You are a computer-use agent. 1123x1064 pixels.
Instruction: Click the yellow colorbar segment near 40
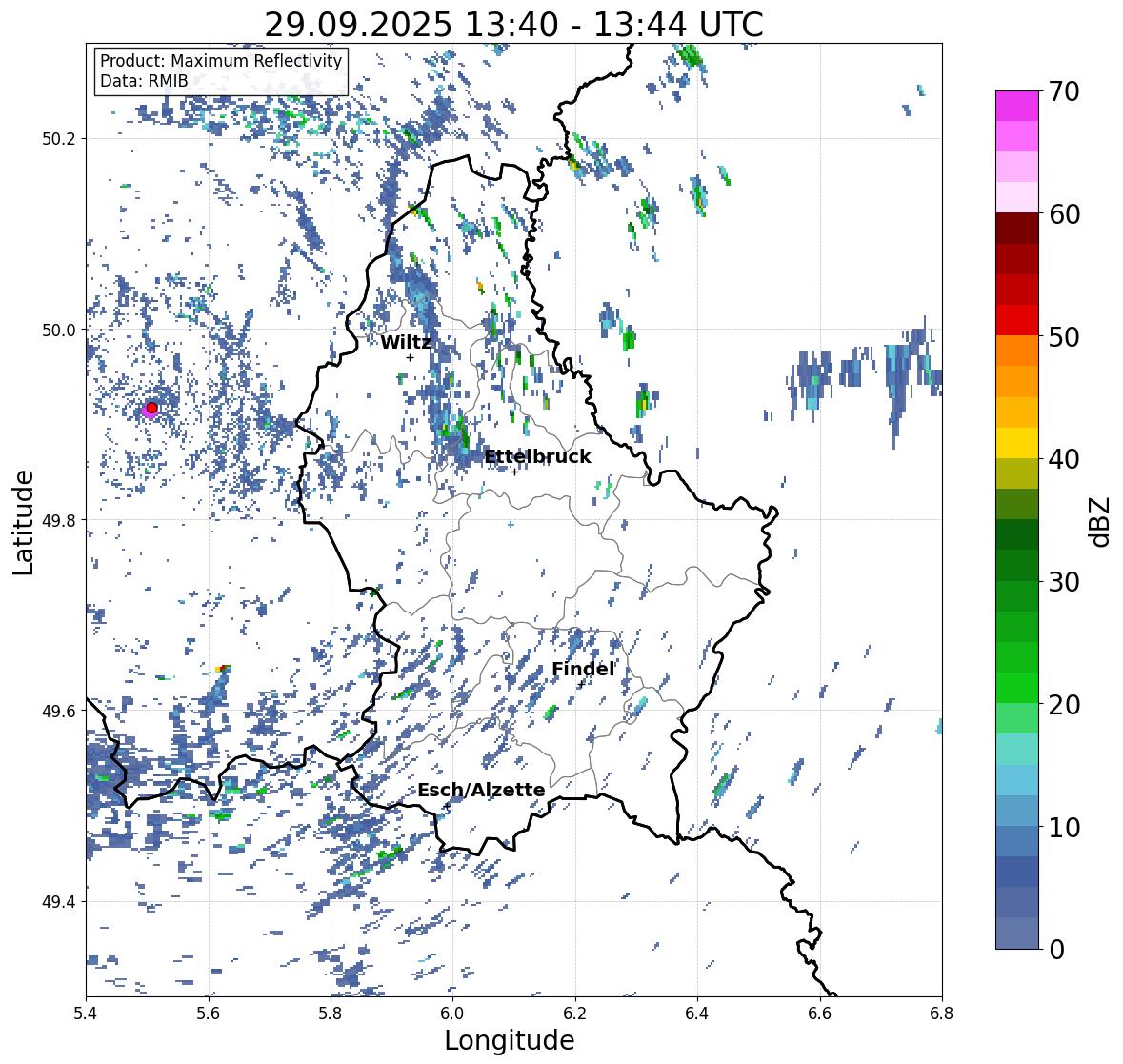pos(1017,443)
